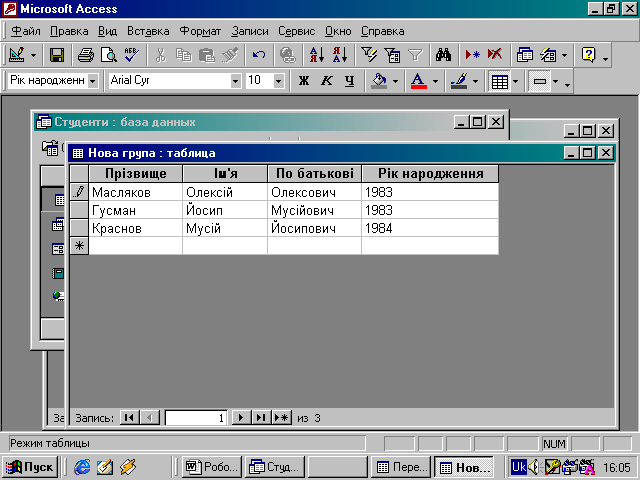The image size is (640, 480).
Task: Switch to the Робо... Word taskbar button
Action: pos(212,467)
